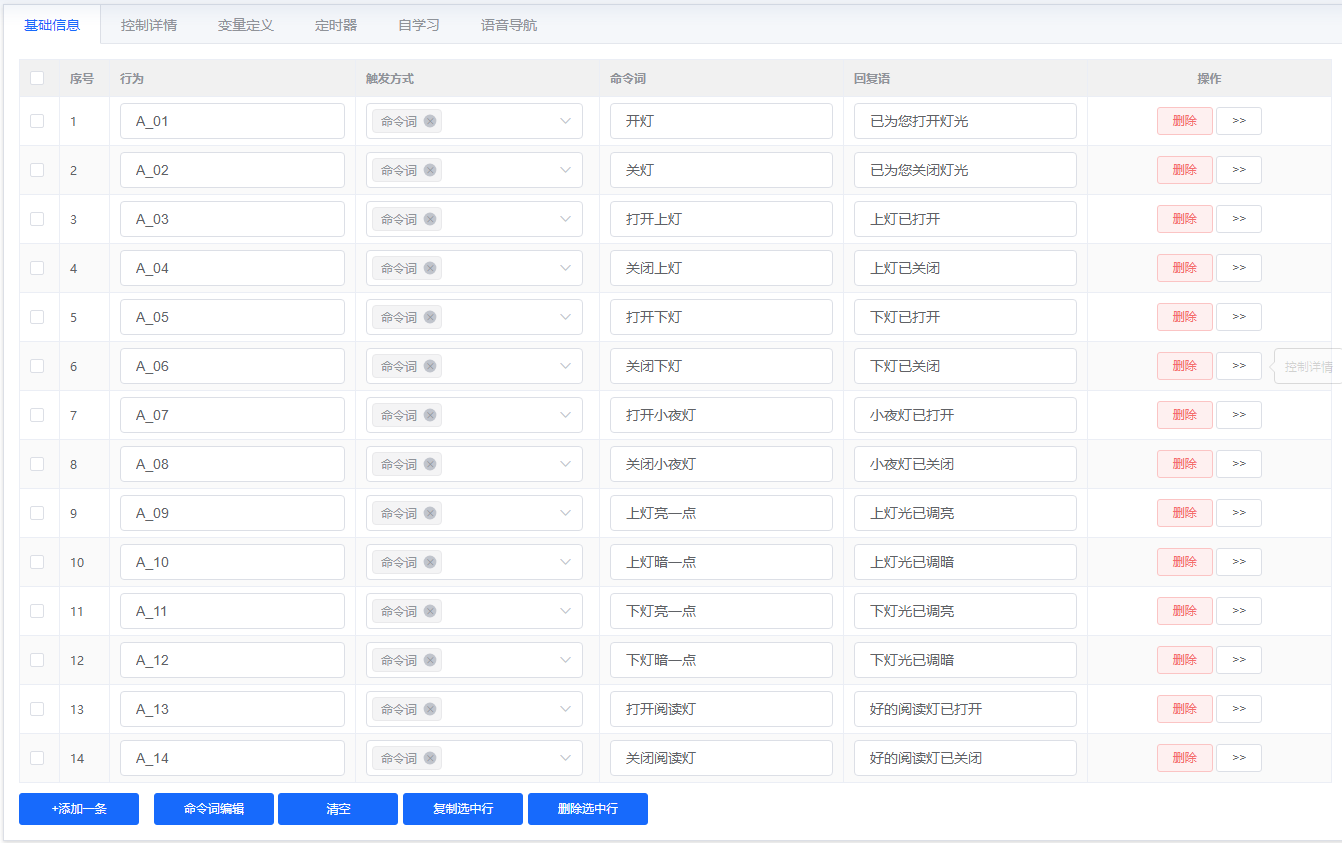The height and width of the screenshot is (843, 1342).
Task: Switch to the 控制详情 tab
Action: [x=149, y=25]
